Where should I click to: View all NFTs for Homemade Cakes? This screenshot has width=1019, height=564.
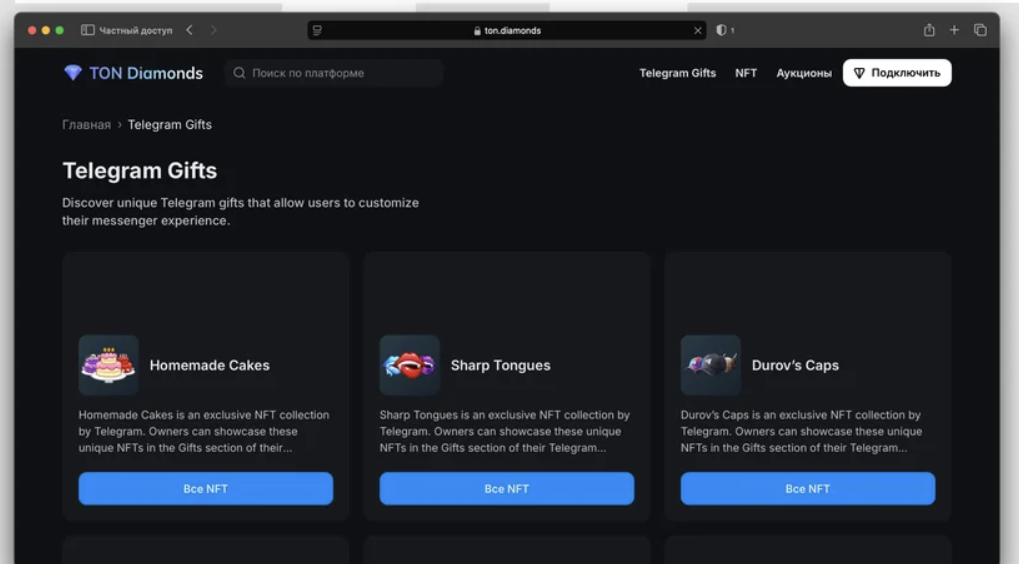point(205,489)
